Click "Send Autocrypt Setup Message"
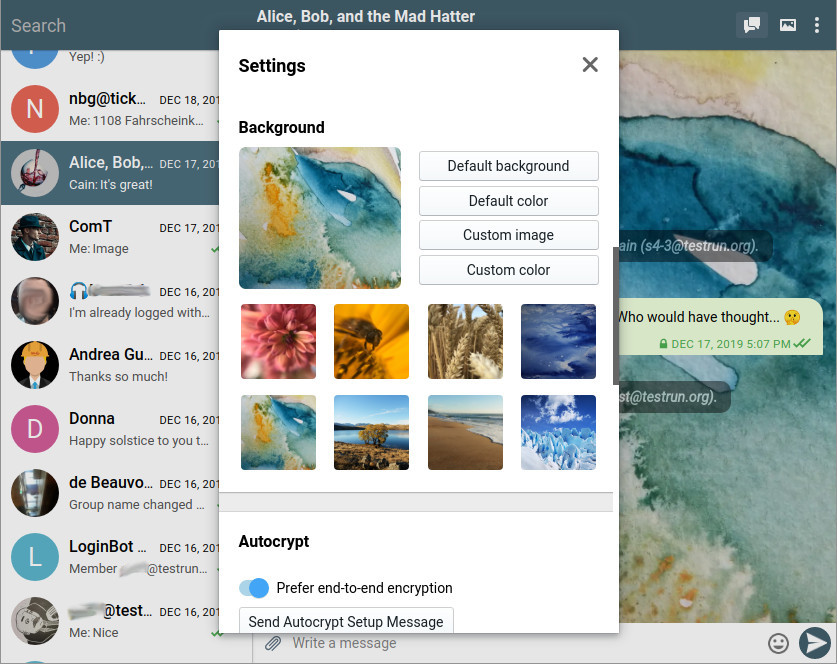Image resolution: width=837 pixels, height=664 pixels. [346, 621]
